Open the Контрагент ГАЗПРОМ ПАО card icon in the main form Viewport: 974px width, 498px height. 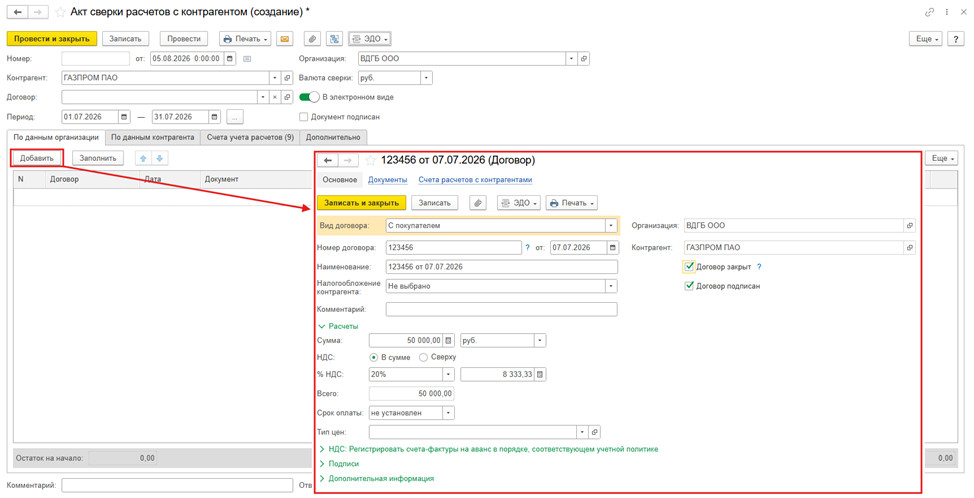pos(287,78)
